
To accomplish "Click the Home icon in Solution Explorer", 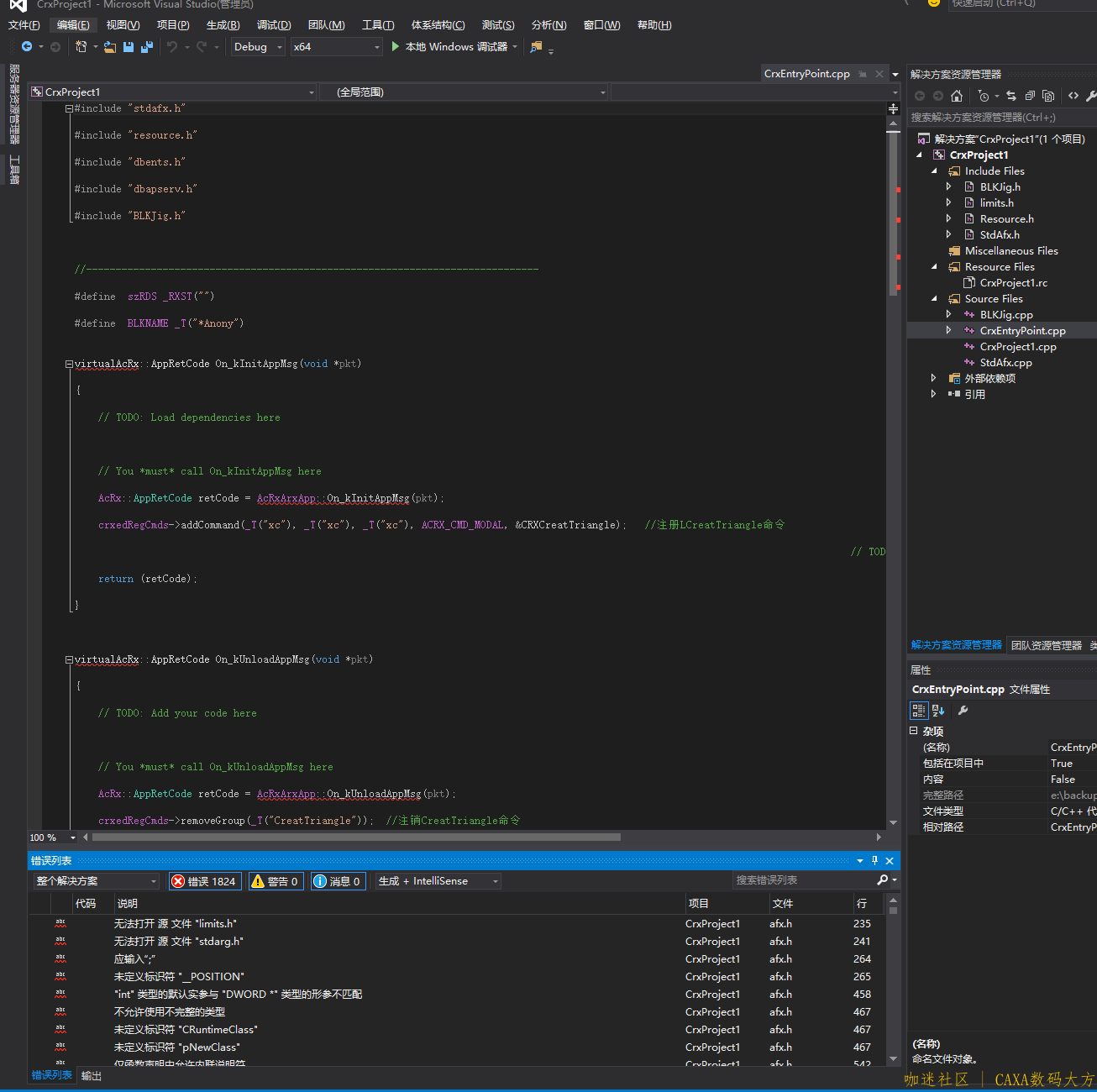I will pos(957,96).
